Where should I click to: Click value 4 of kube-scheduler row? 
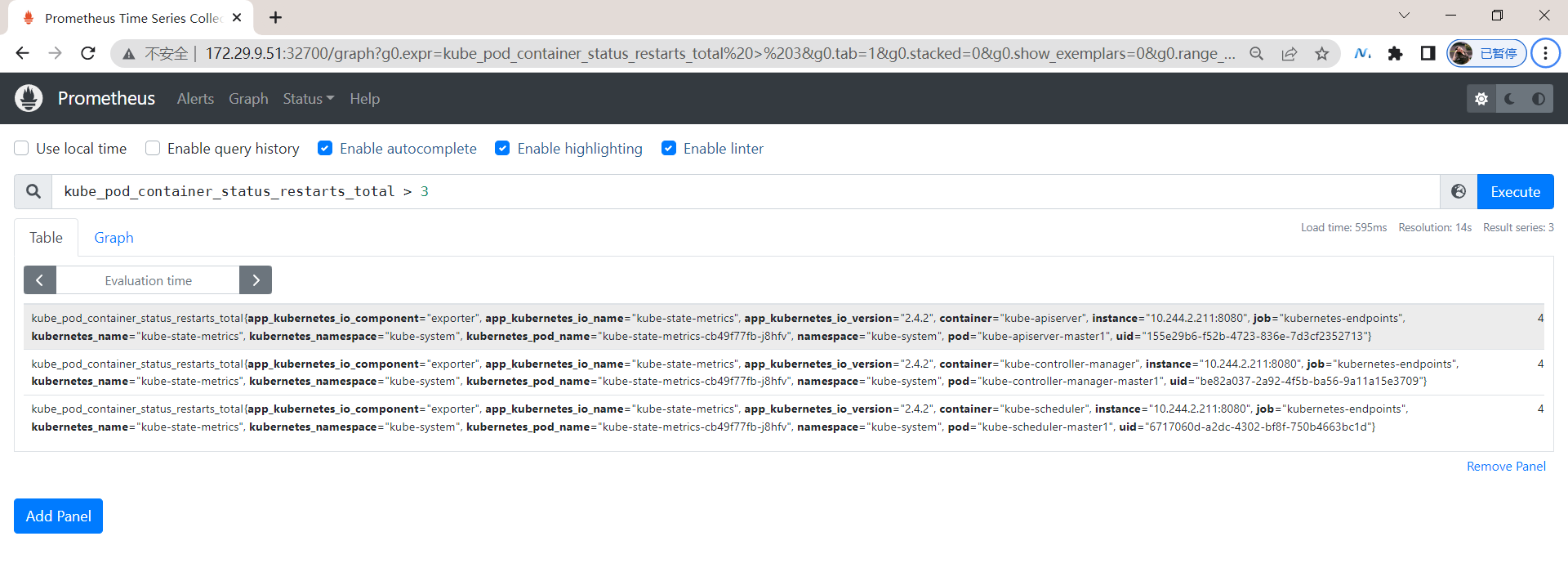click(1540, 409)
